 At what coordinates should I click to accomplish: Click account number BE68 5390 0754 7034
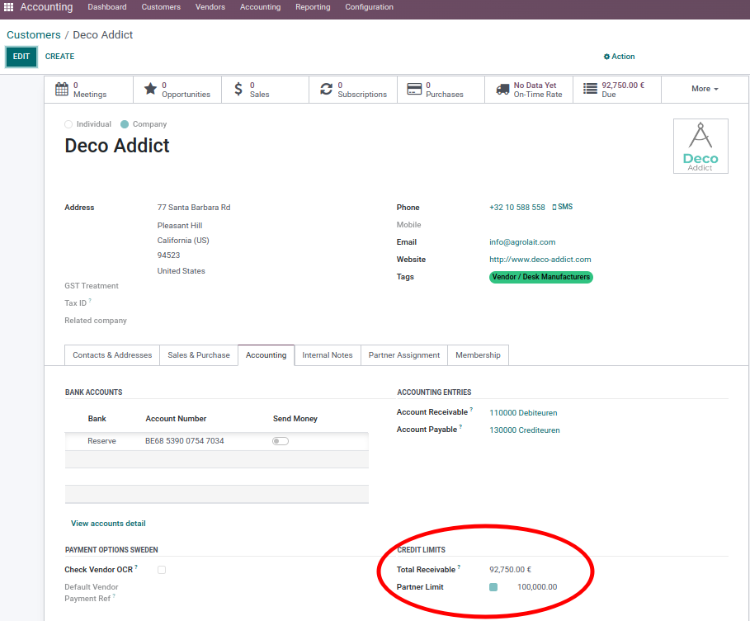coord(185,441)
